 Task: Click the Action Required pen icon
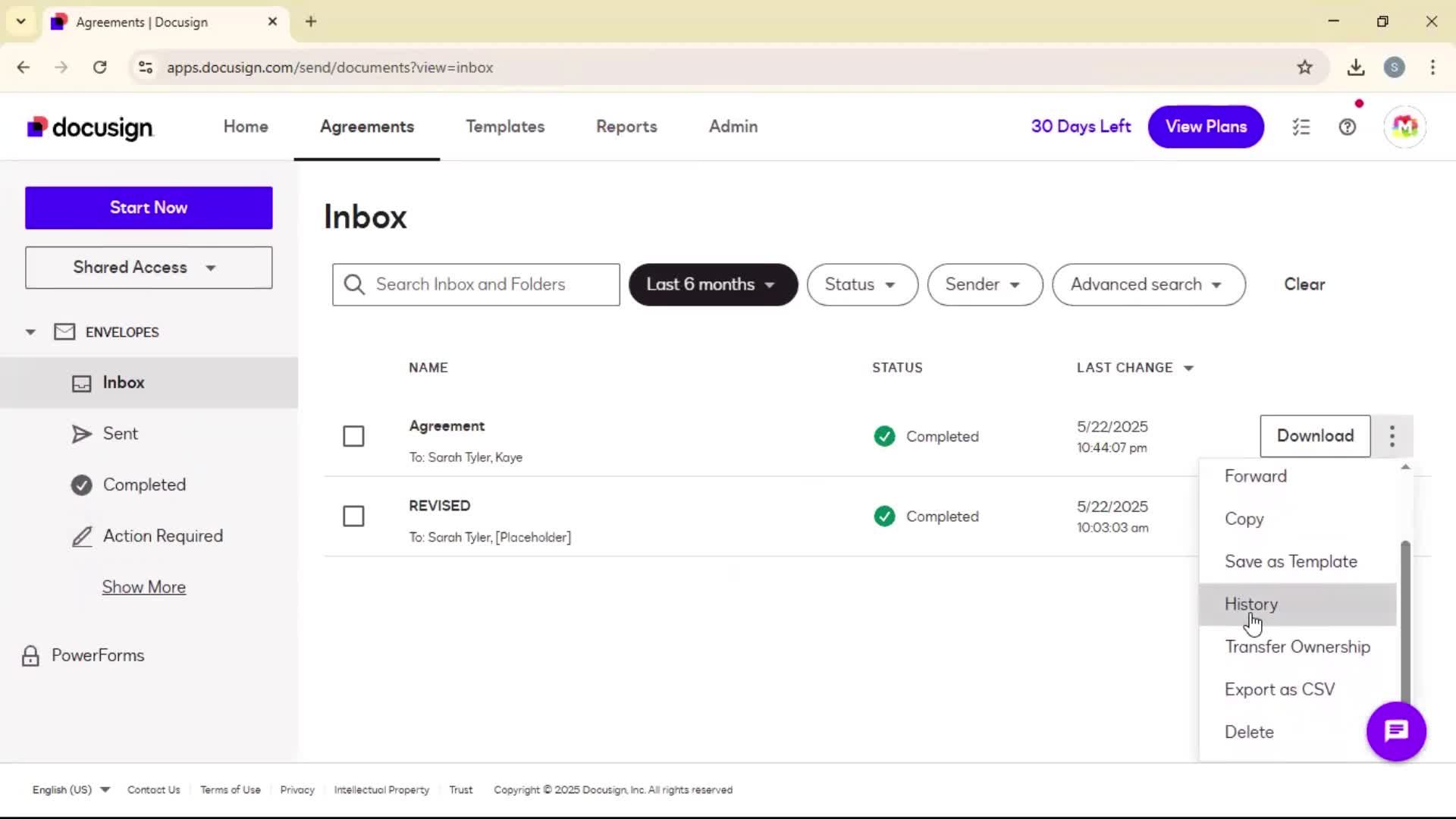[x=81, y=536]
